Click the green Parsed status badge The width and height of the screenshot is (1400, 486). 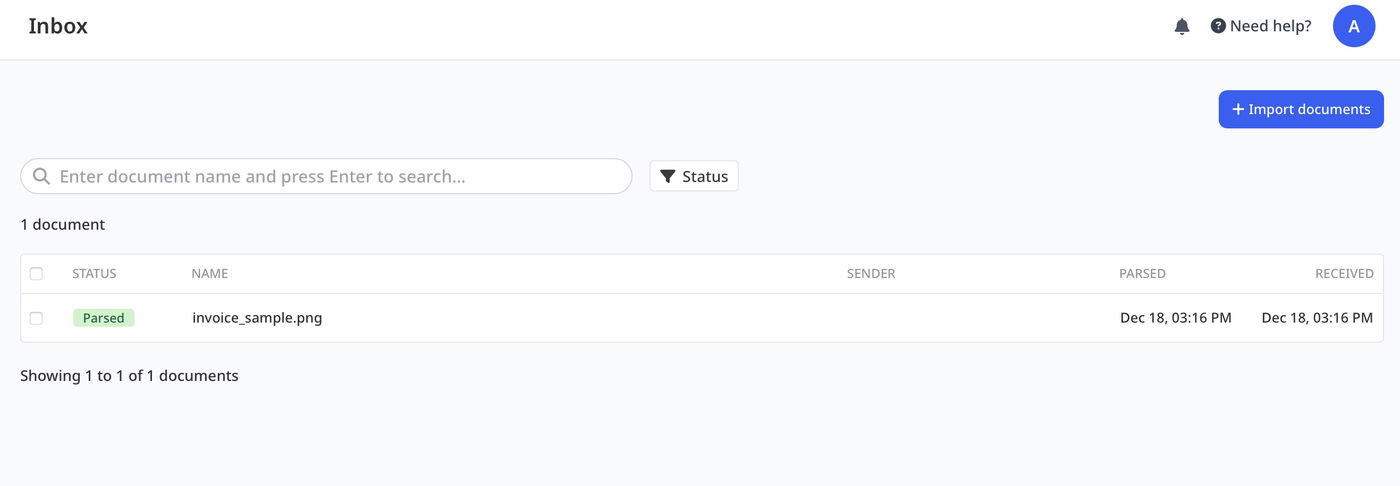[103, 318]
